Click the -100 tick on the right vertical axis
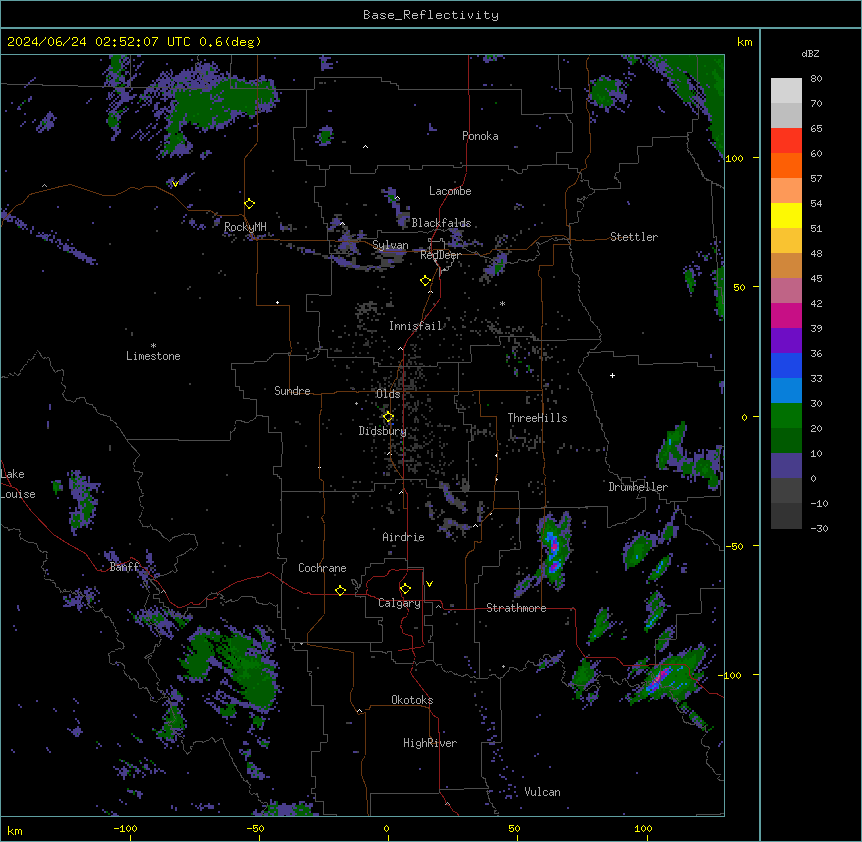 [x=731, y=675]
